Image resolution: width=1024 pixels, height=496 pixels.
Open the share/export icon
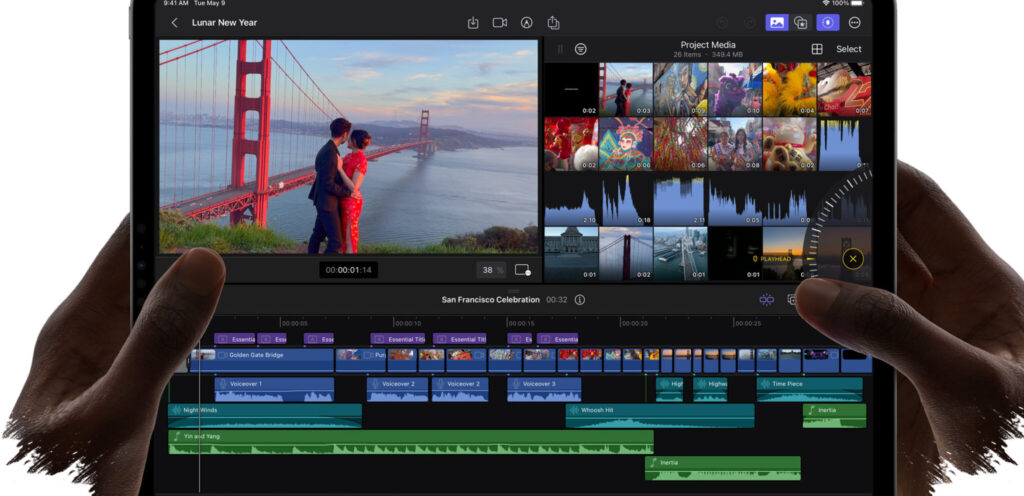point(553,23)
